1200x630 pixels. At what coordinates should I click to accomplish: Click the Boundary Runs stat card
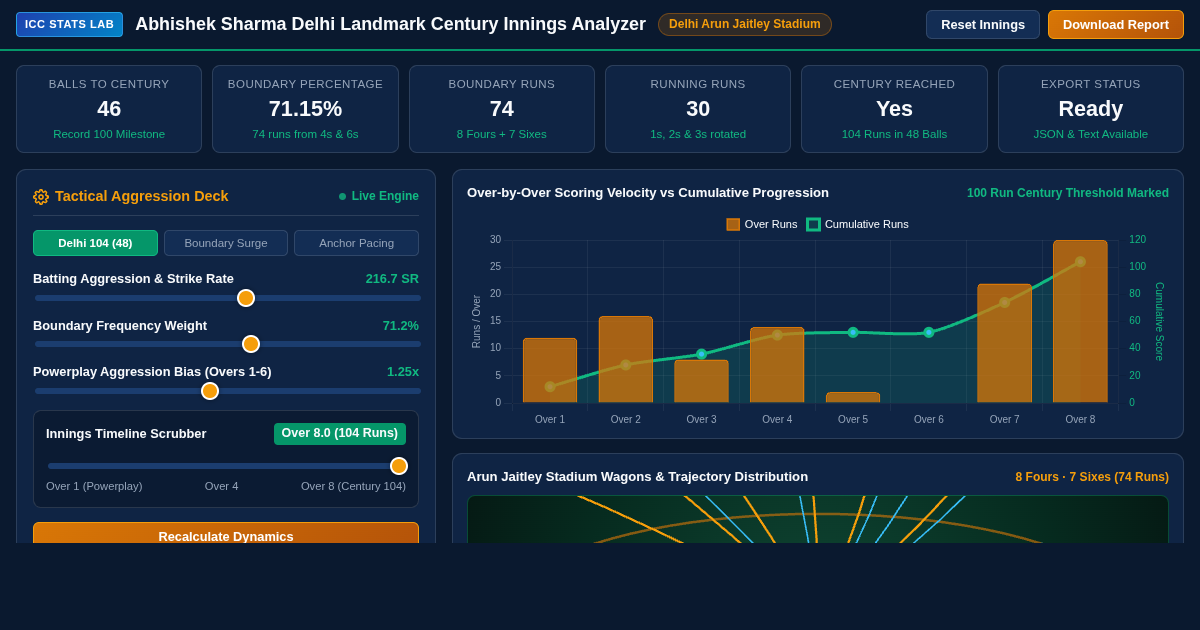pos(502,109)
